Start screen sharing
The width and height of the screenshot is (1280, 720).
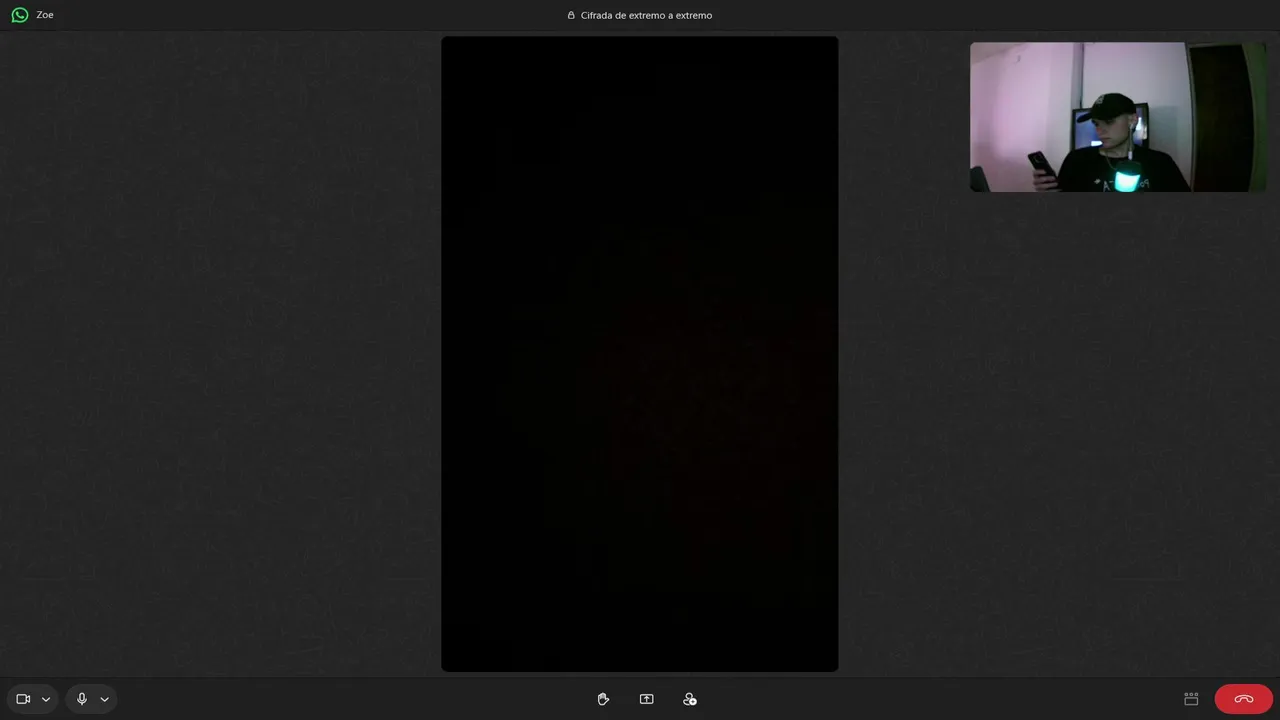(646, 699)
